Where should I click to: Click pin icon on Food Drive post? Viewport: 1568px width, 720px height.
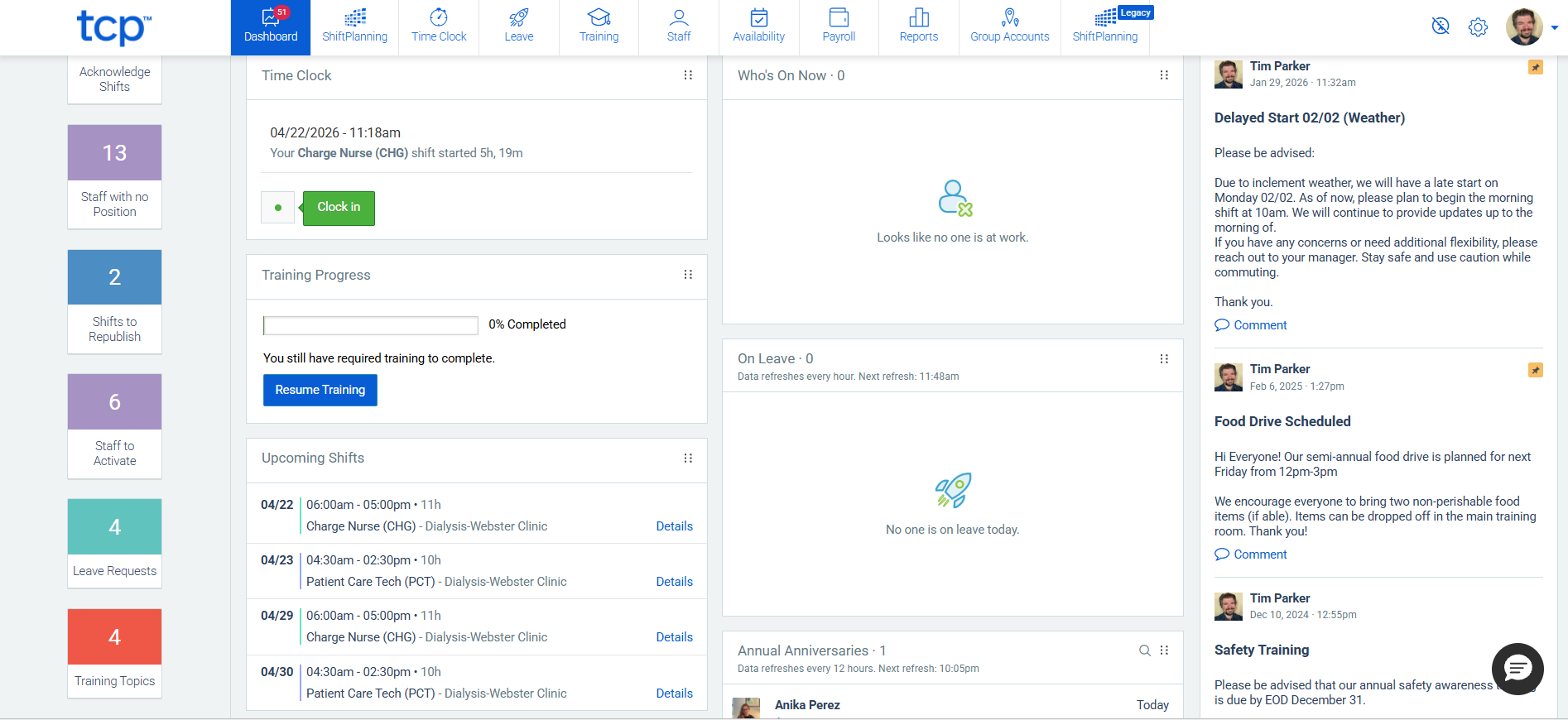(1535, 370)
